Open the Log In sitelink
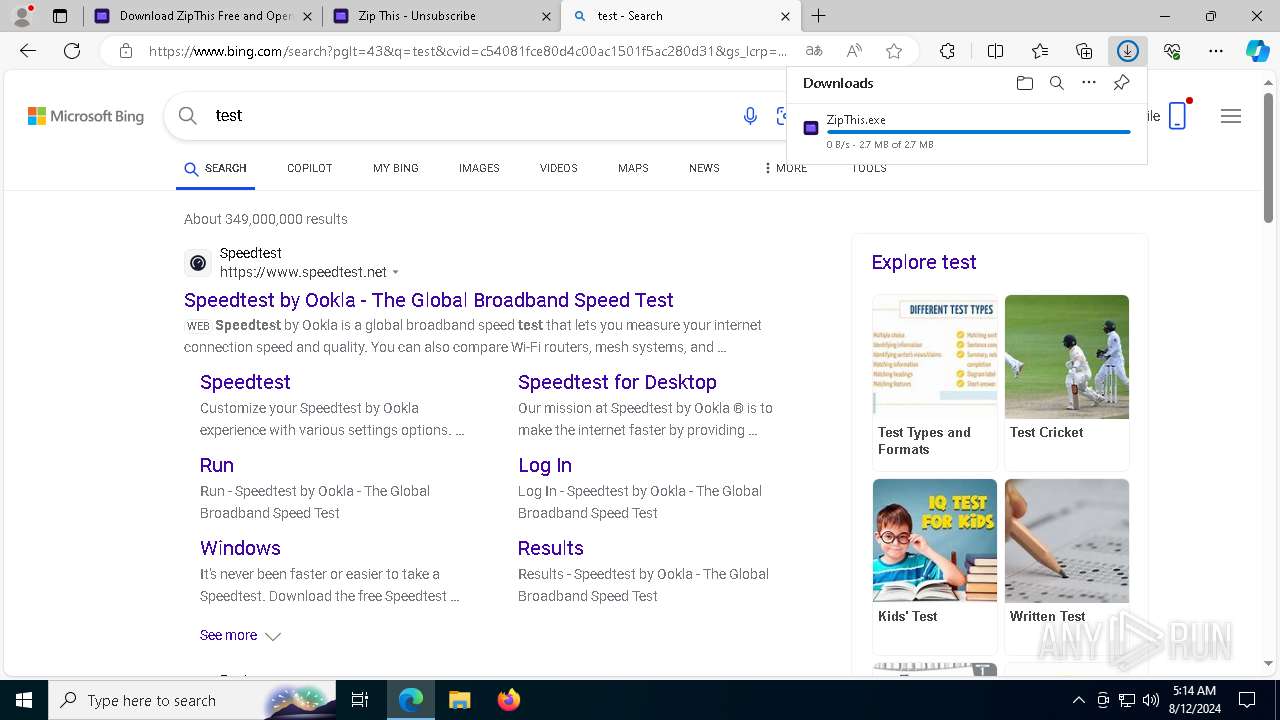This screenshot has width=1280, height=720. 545,465
